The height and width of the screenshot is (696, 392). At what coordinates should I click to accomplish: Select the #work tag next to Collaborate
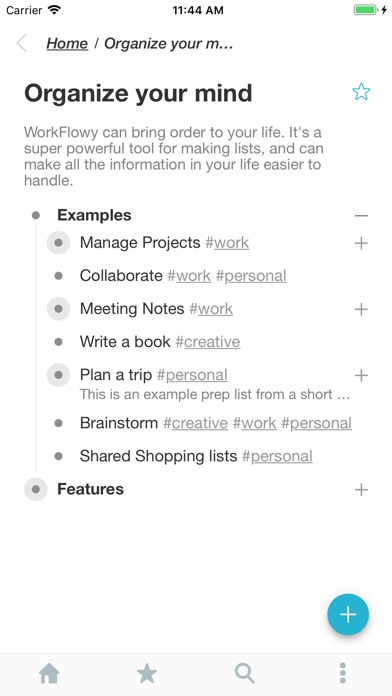[x=189, y=276]
